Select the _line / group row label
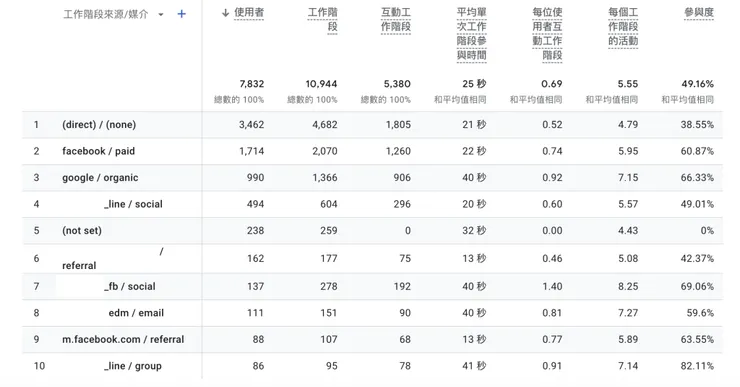 [x=133, y=365]
